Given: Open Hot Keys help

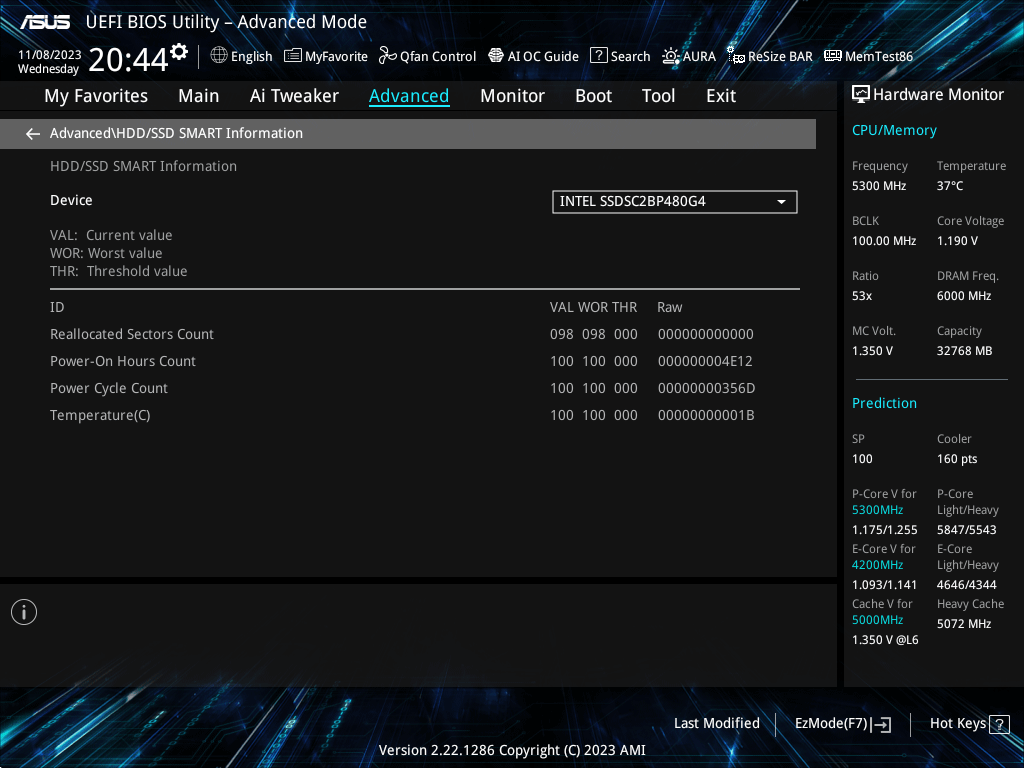Looking at the screenshot, I should 969,724.
